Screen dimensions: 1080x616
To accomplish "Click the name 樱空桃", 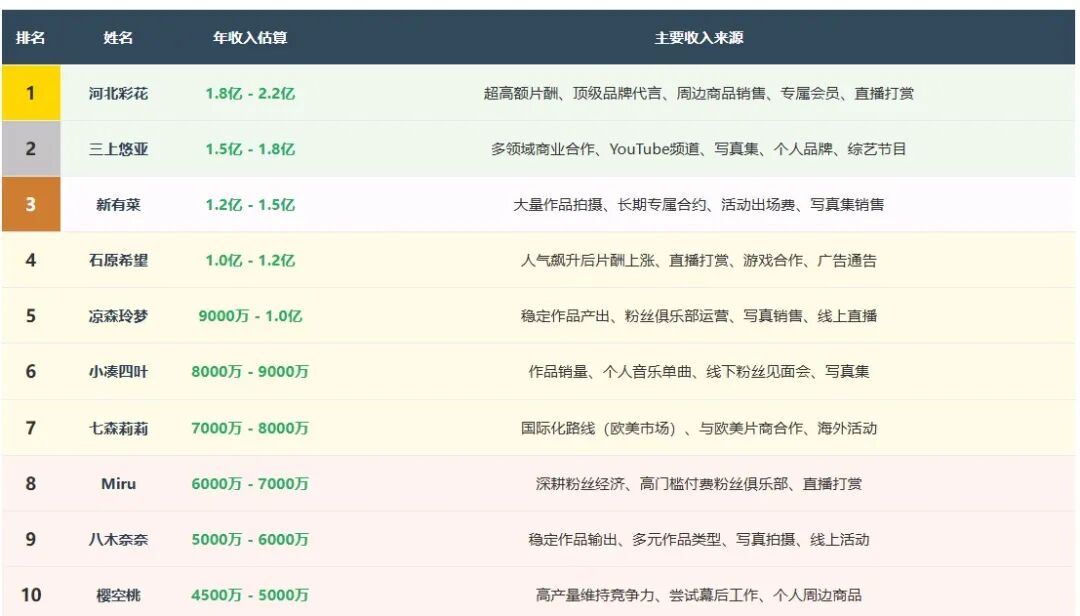I will [x=118, y=595].
